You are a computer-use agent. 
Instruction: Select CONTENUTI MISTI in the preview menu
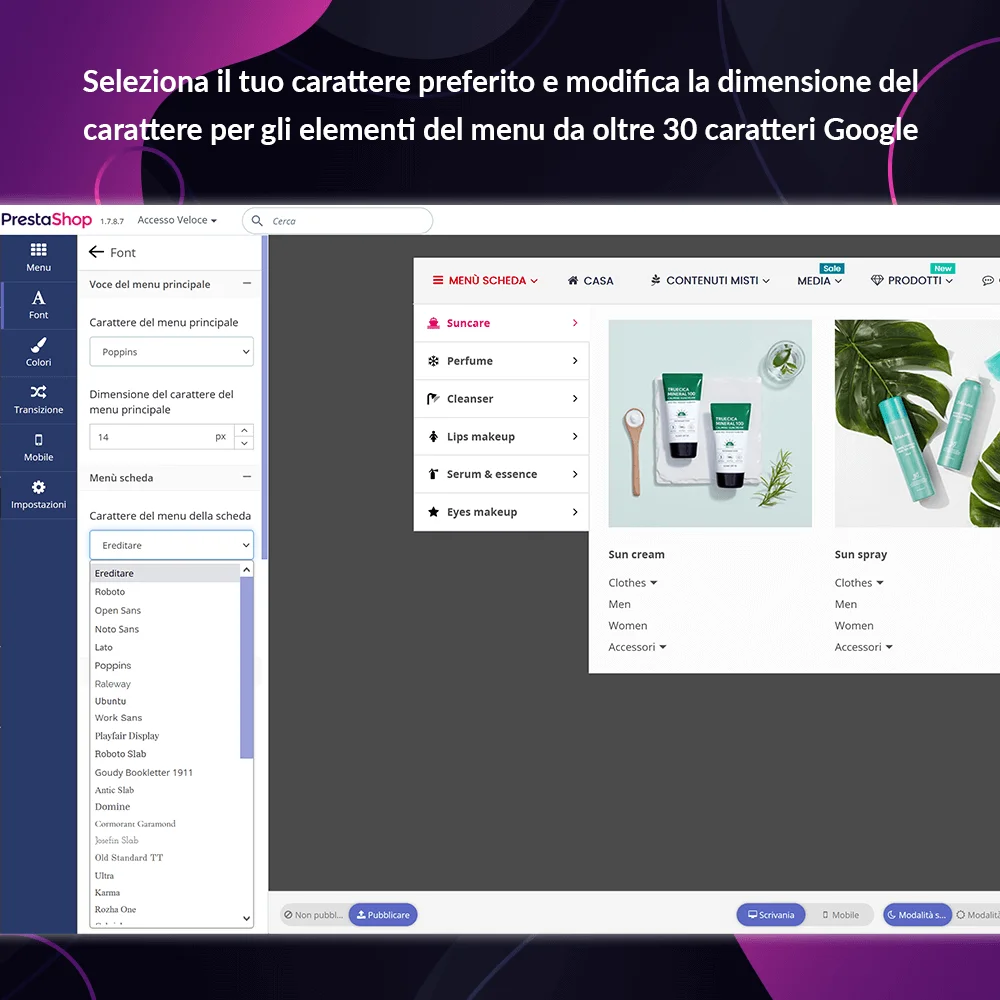click(709, 281)
